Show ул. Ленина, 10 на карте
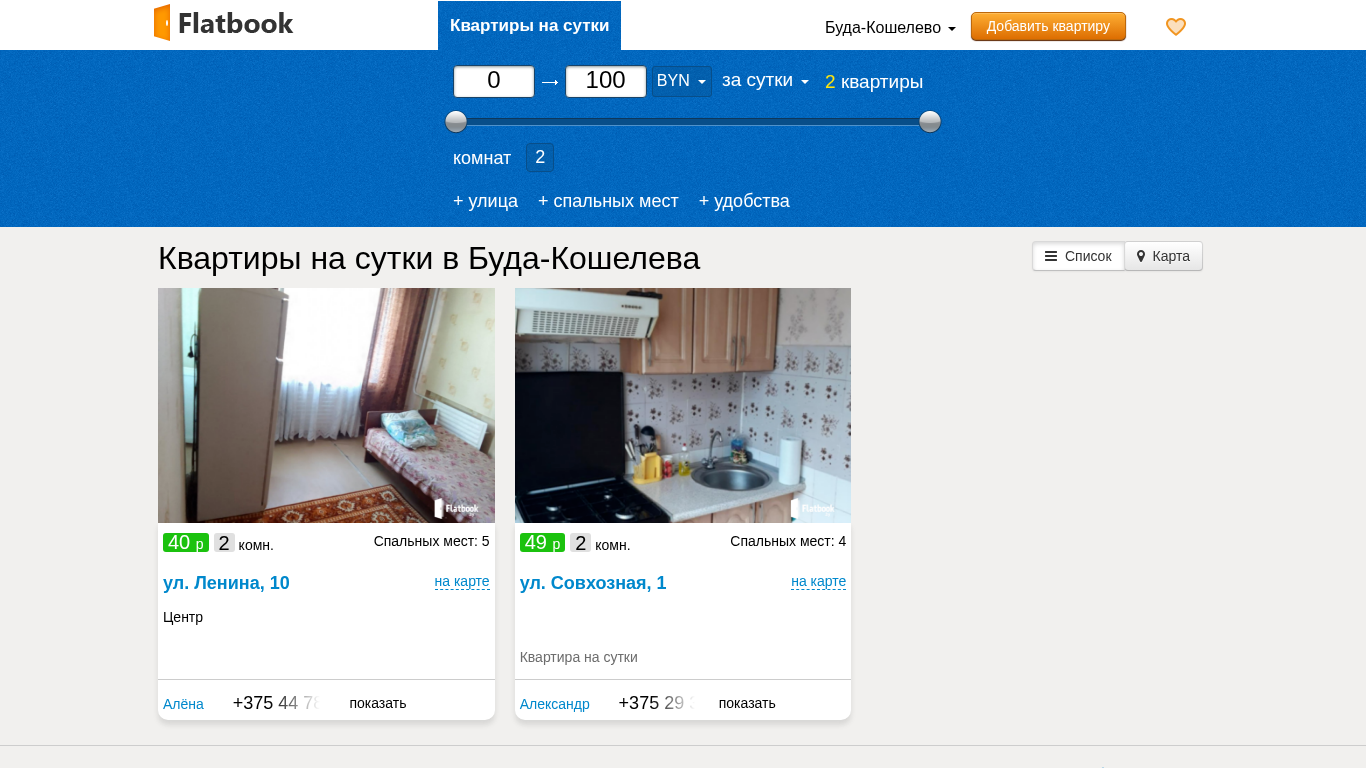 462,582
